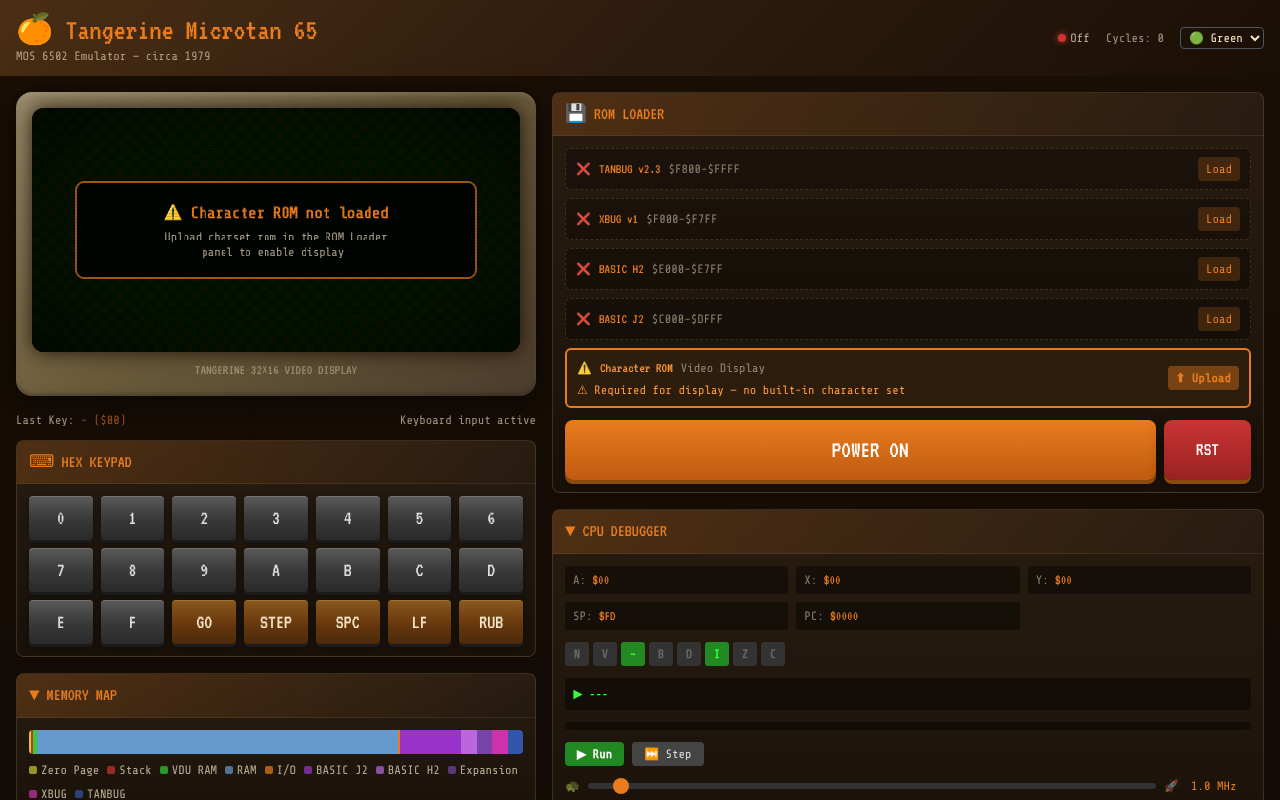Image resolution: width=1280 pixels, height=800 pixels.
Task: Toggle the Carry (C) flag
Action: pos(772,653)
